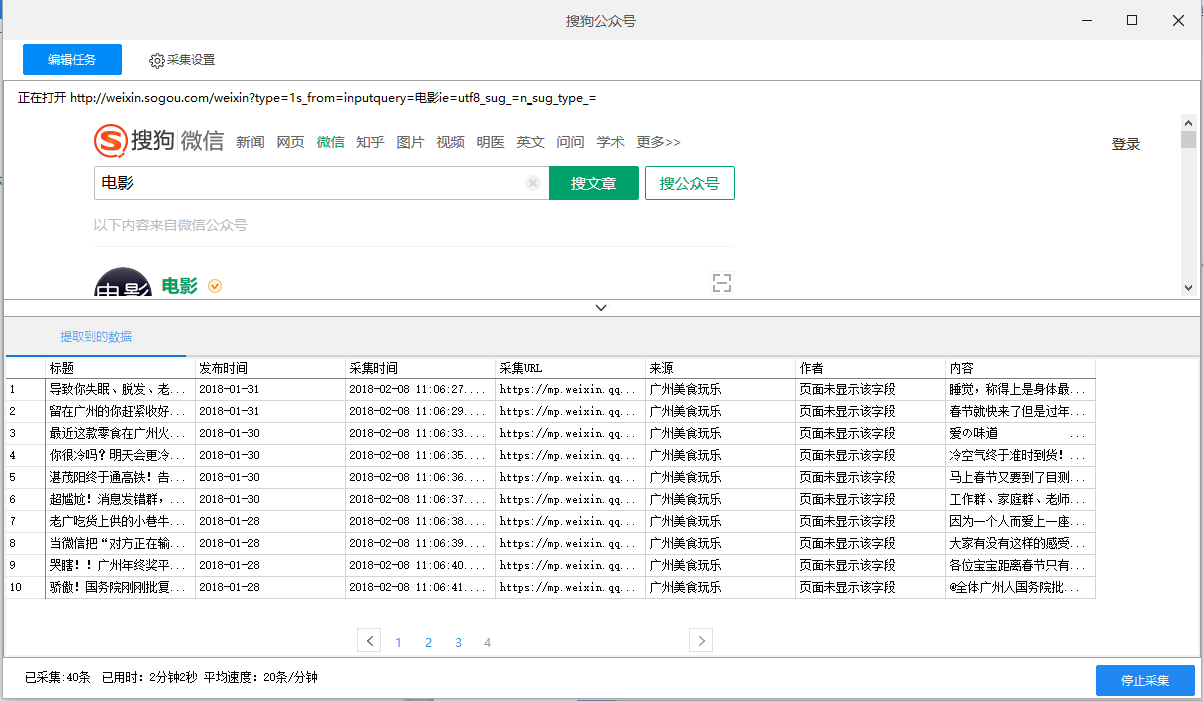Select the collection time cell 2018-02-08 11:06:41
1203x701 pixels.
point(420,587)
